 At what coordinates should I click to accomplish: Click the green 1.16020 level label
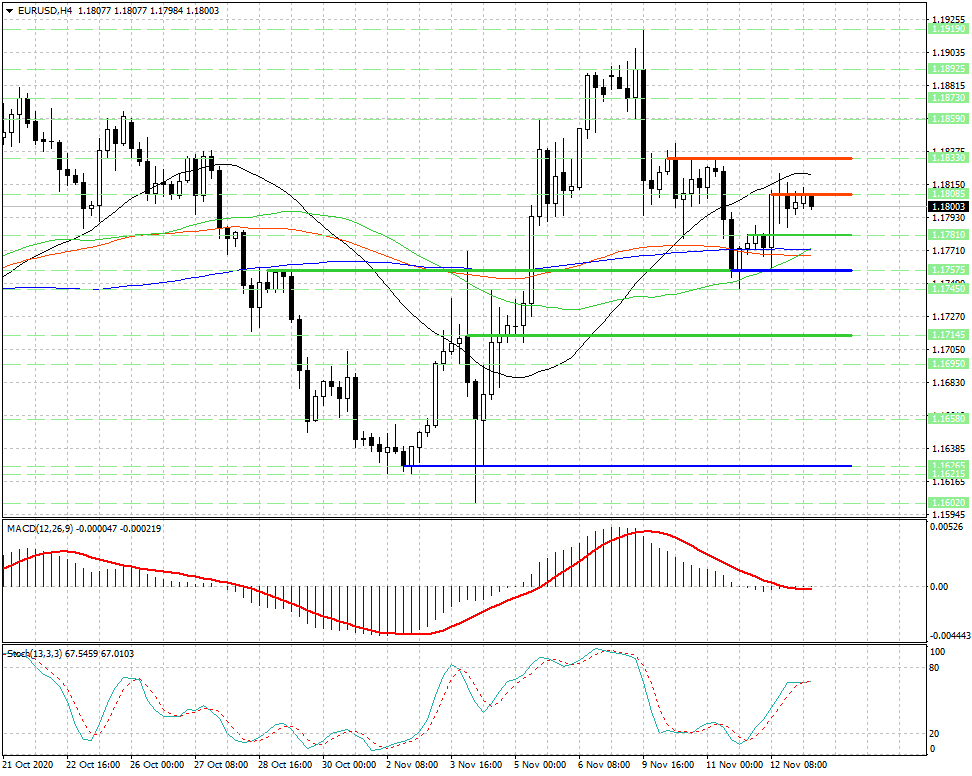pyautogui.click(x=948, y=503)
